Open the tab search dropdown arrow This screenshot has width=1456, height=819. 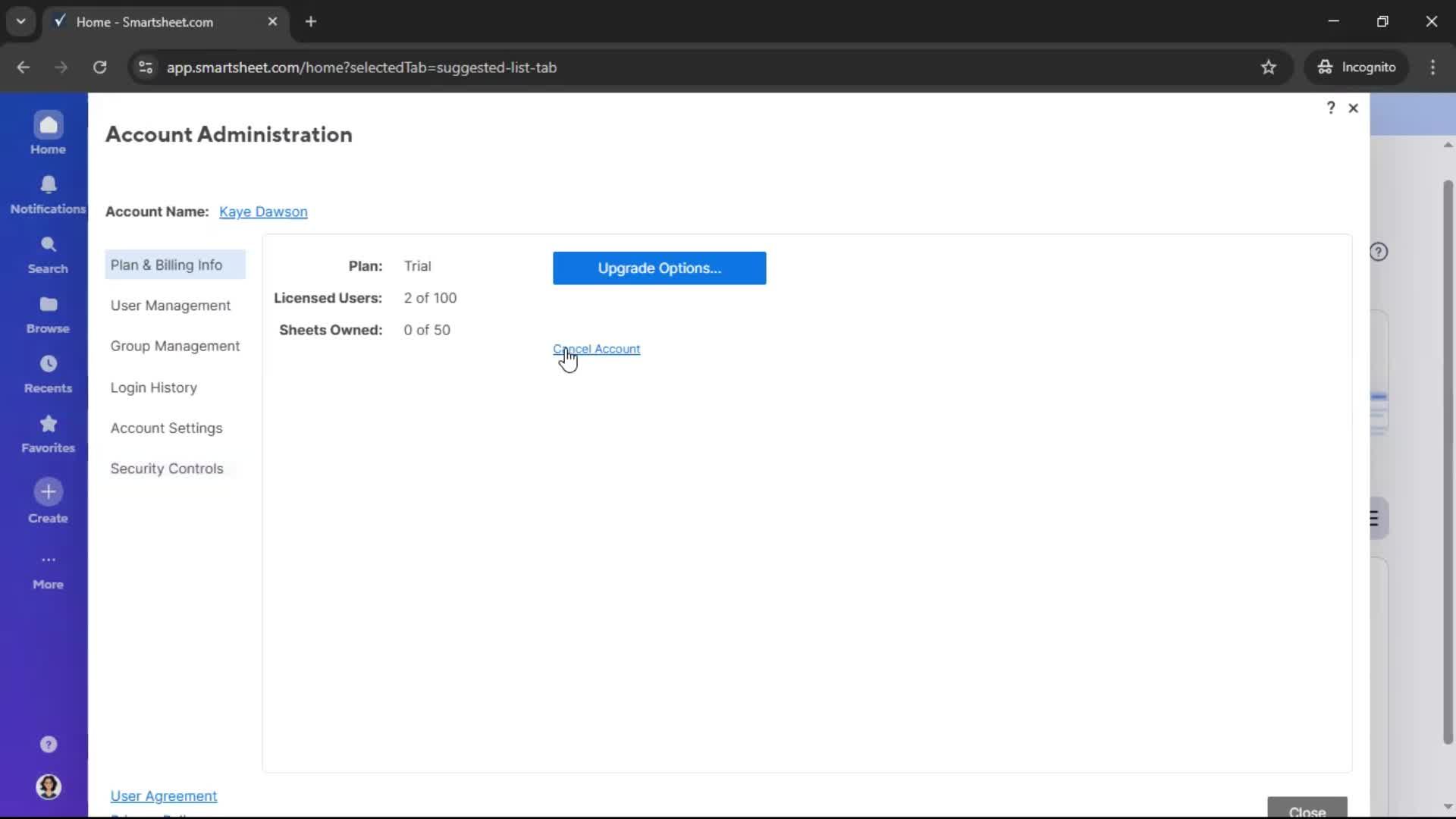[20, 21]
